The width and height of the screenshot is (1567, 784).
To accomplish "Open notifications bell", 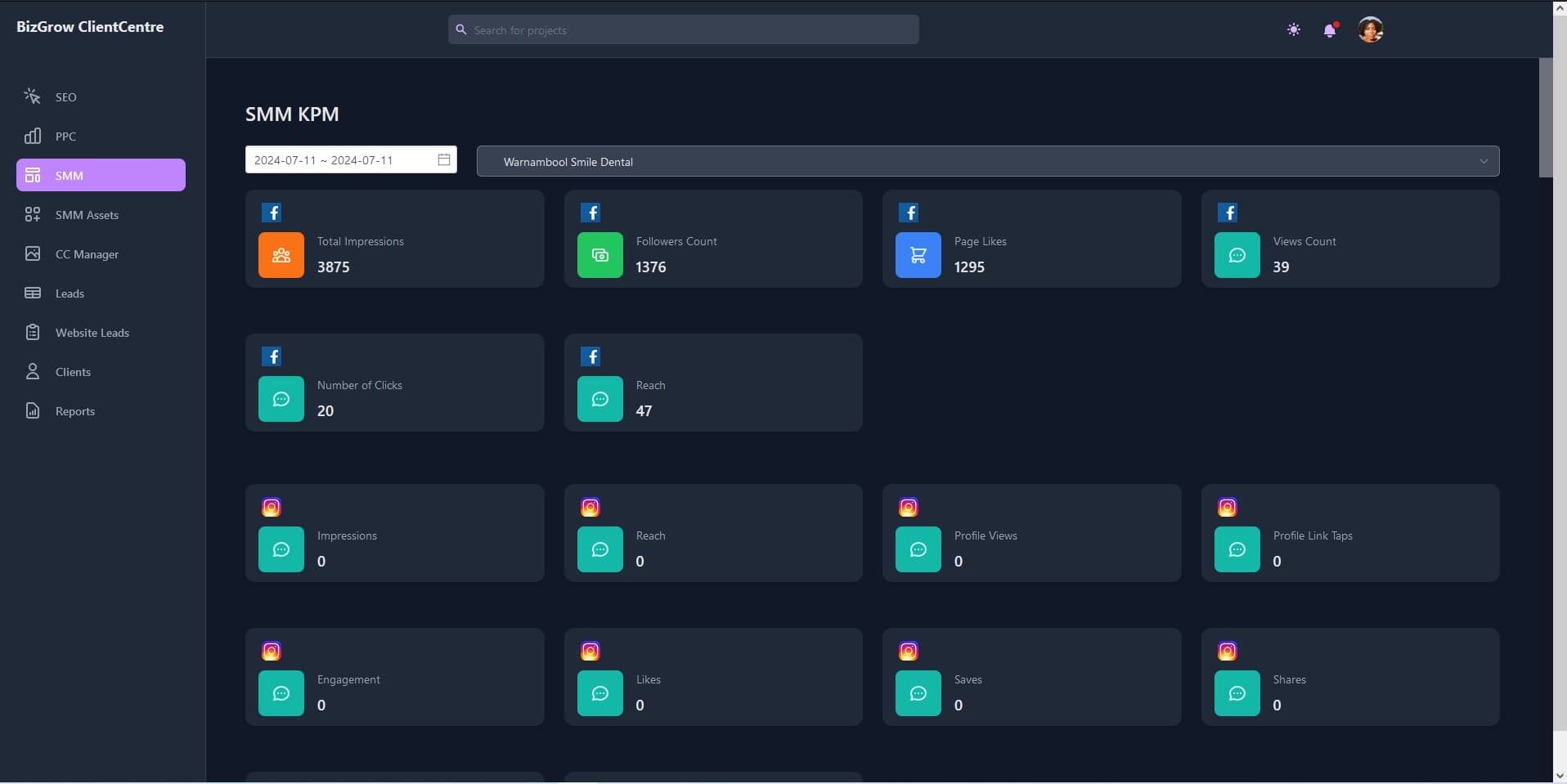I will point(1330,30).
